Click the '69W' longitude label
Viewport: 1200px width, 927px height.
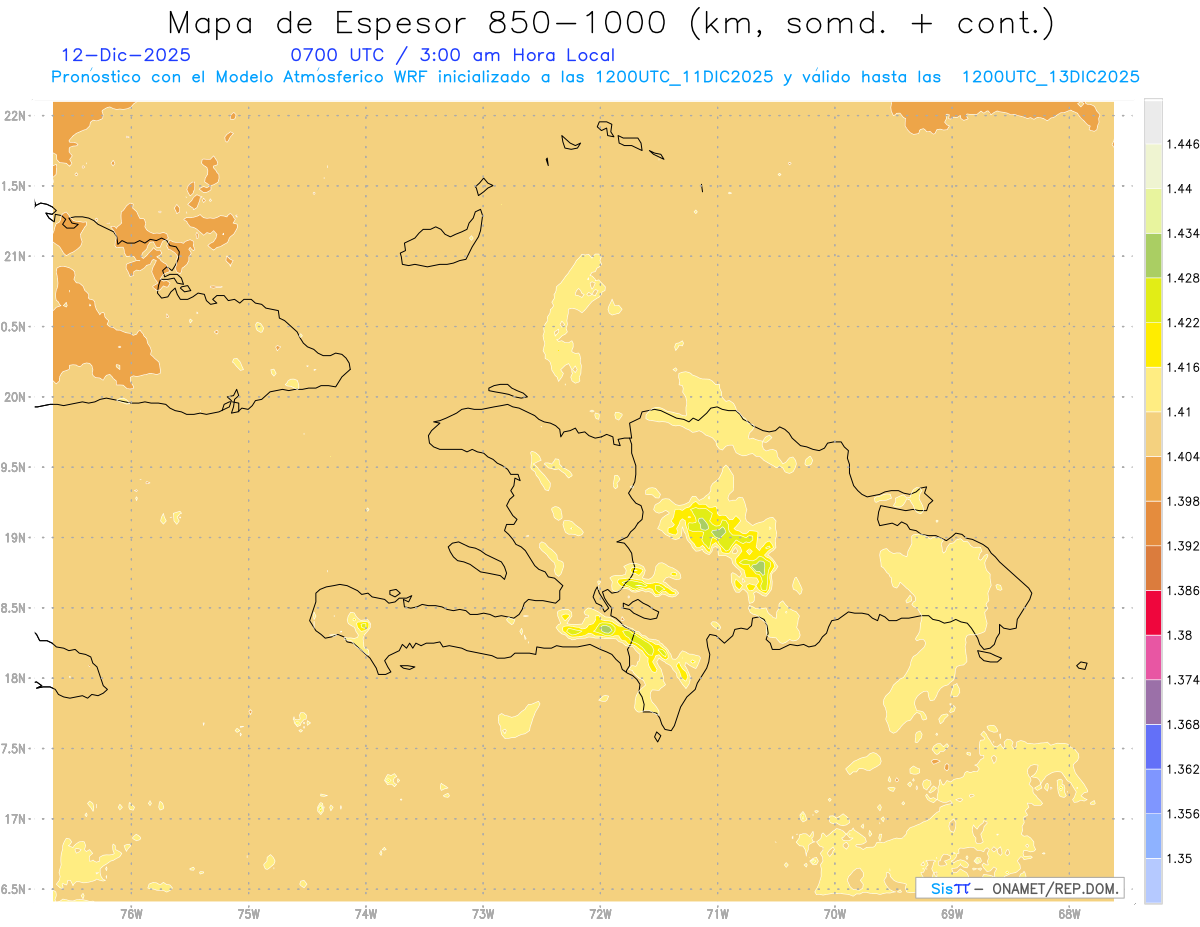pyautogui.click(x=952, y=913)
